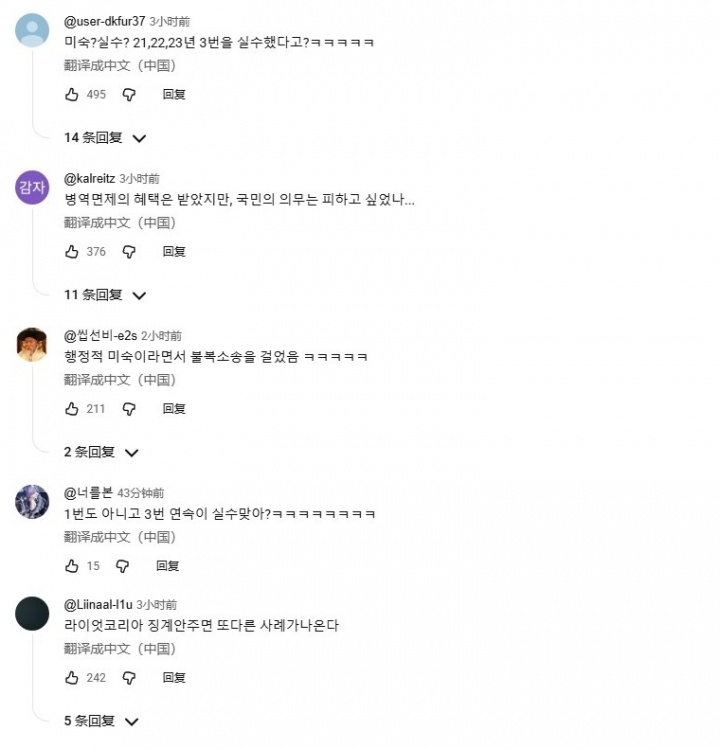The image size is (720, 749).
Task: Dislike the comment by @user-dkfur37
Action: tap(129, 95)
